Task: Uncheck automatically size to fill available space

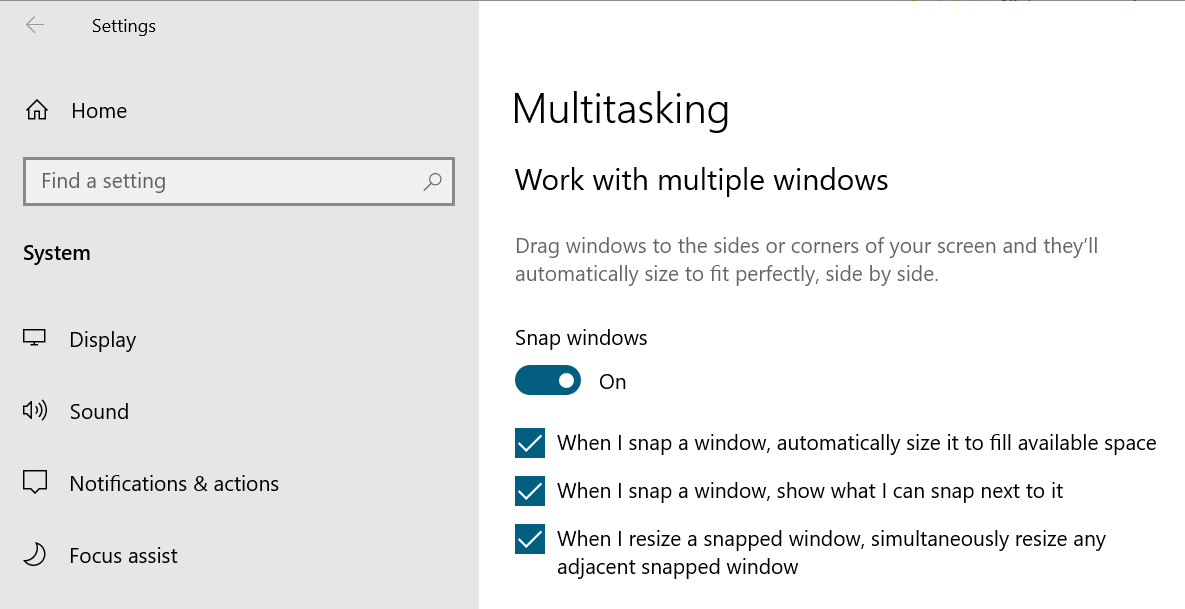Action: click(530, 443)
